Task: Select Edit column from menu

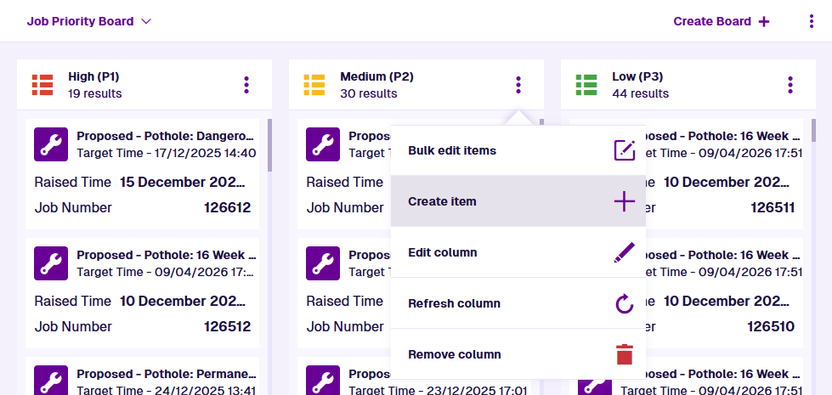Action: coord(518,252)
